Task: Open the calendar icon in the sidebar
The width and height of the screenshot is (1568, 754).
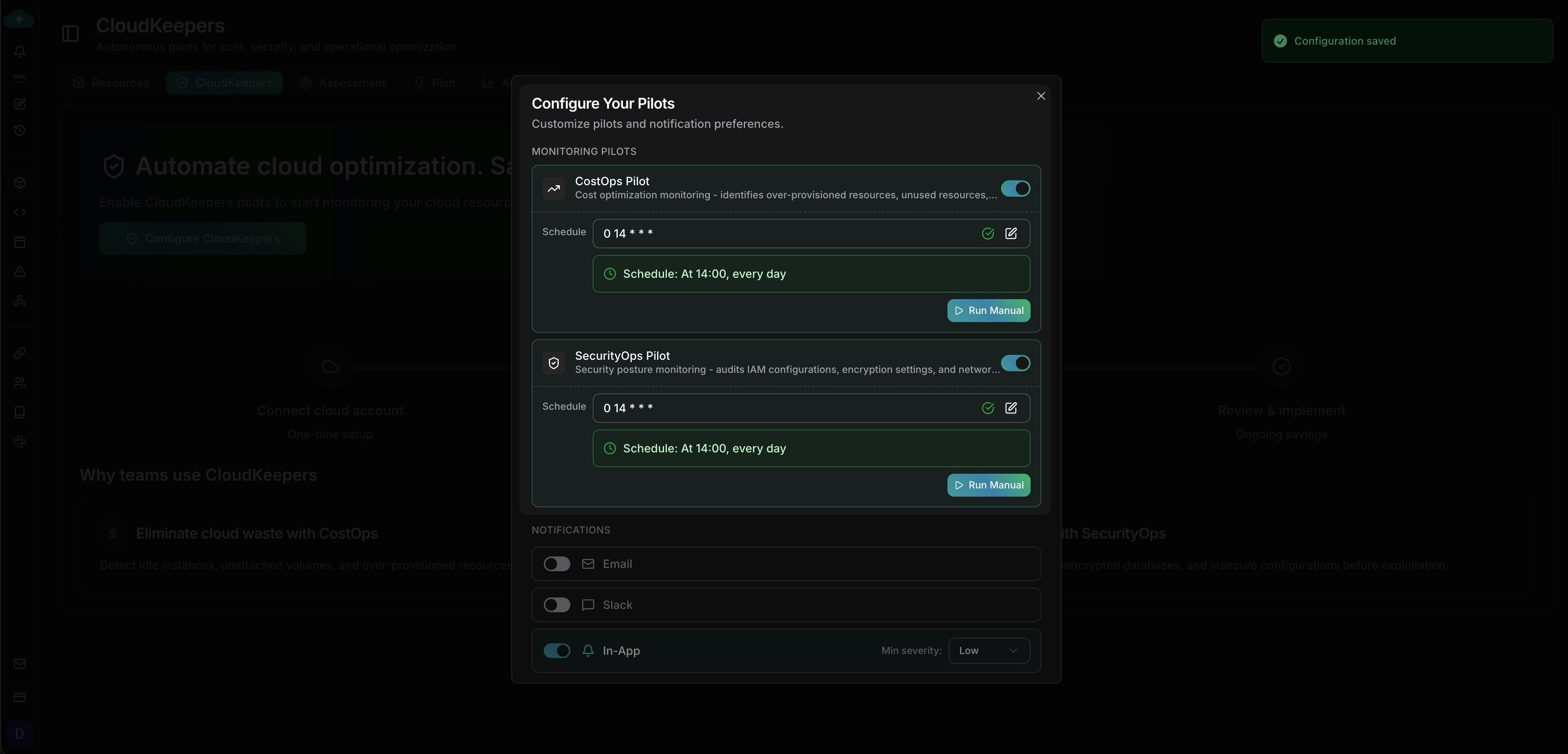Action: 19,242
